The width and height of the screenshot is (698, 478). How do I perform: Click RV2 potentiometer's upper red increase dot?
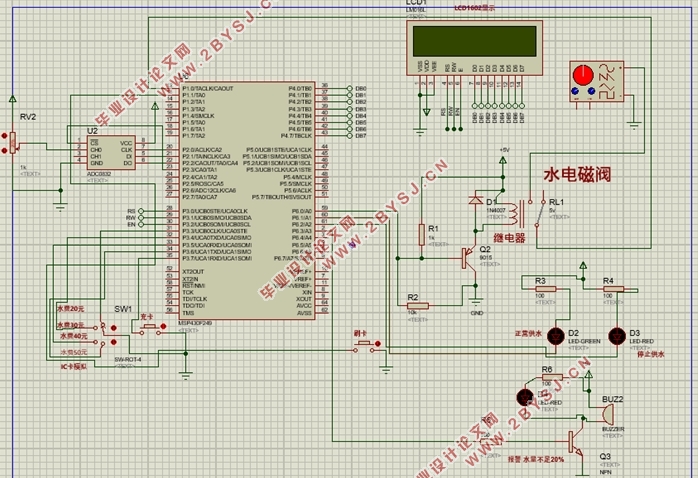click(4, 135)
